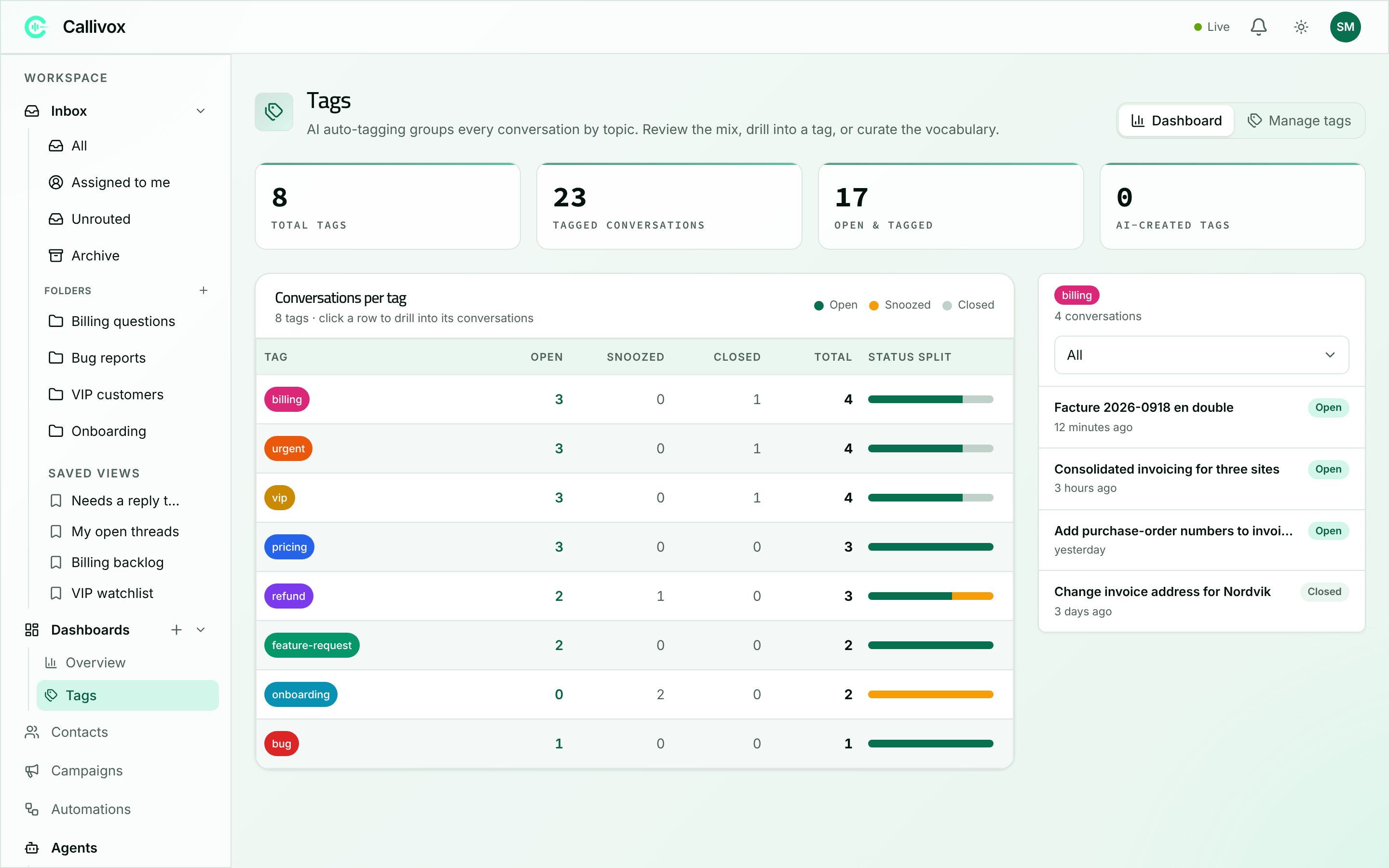Sort by the OPEN column header
The height and width of the screenshot is (868, 1389).
(546, 357)
